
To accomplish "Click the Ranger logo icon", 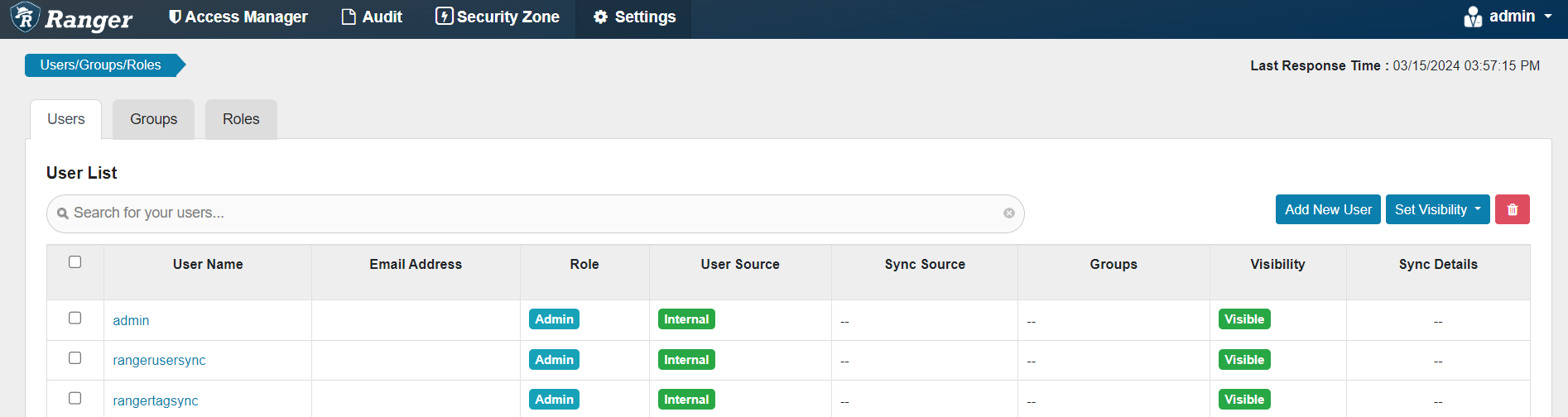I will [x=25, y=17].
